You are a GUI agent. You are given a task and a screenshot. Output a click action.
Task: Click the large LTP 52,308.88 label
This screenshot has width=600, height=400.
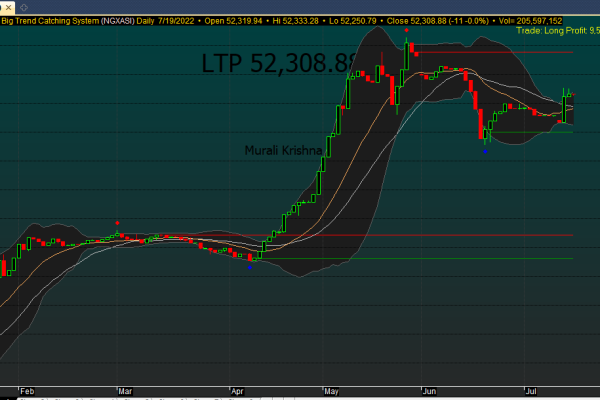tap(278, 64)
